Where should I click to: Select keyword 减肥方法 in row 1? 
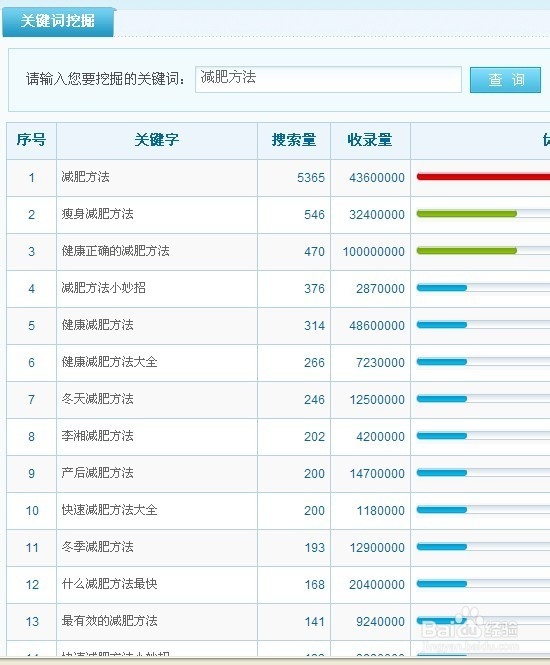tap(85, 177)
